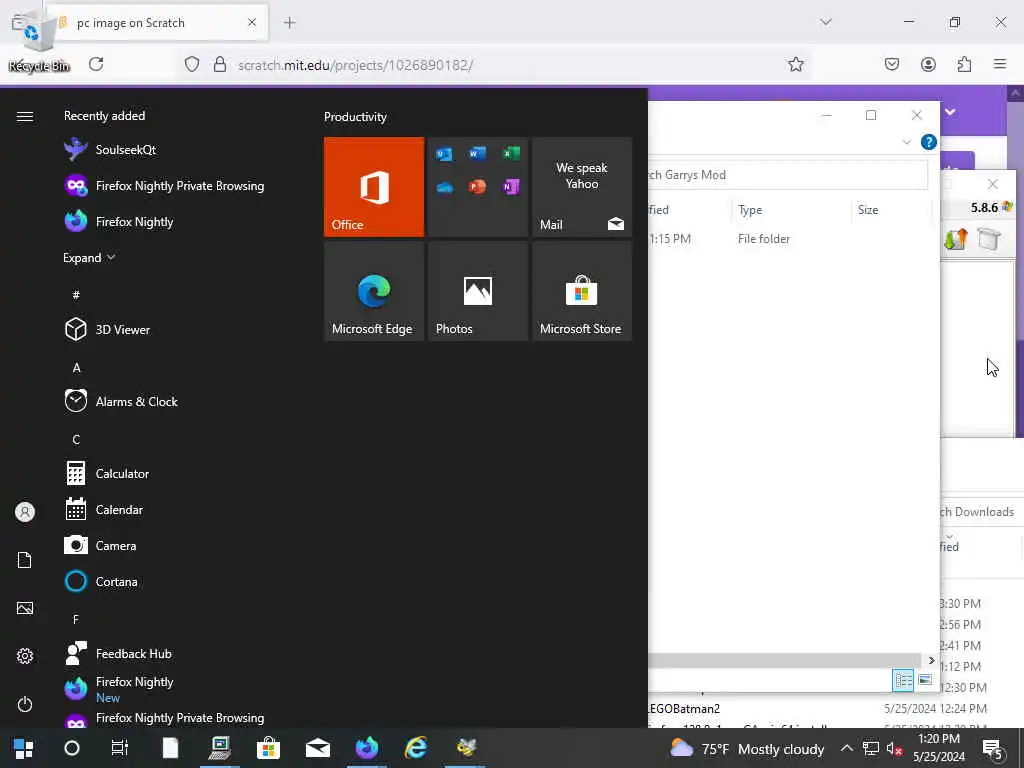Viewport: 1024px width, 768px height.
Task: Click the Power button in Start sidebar
Action: [25, 704]
